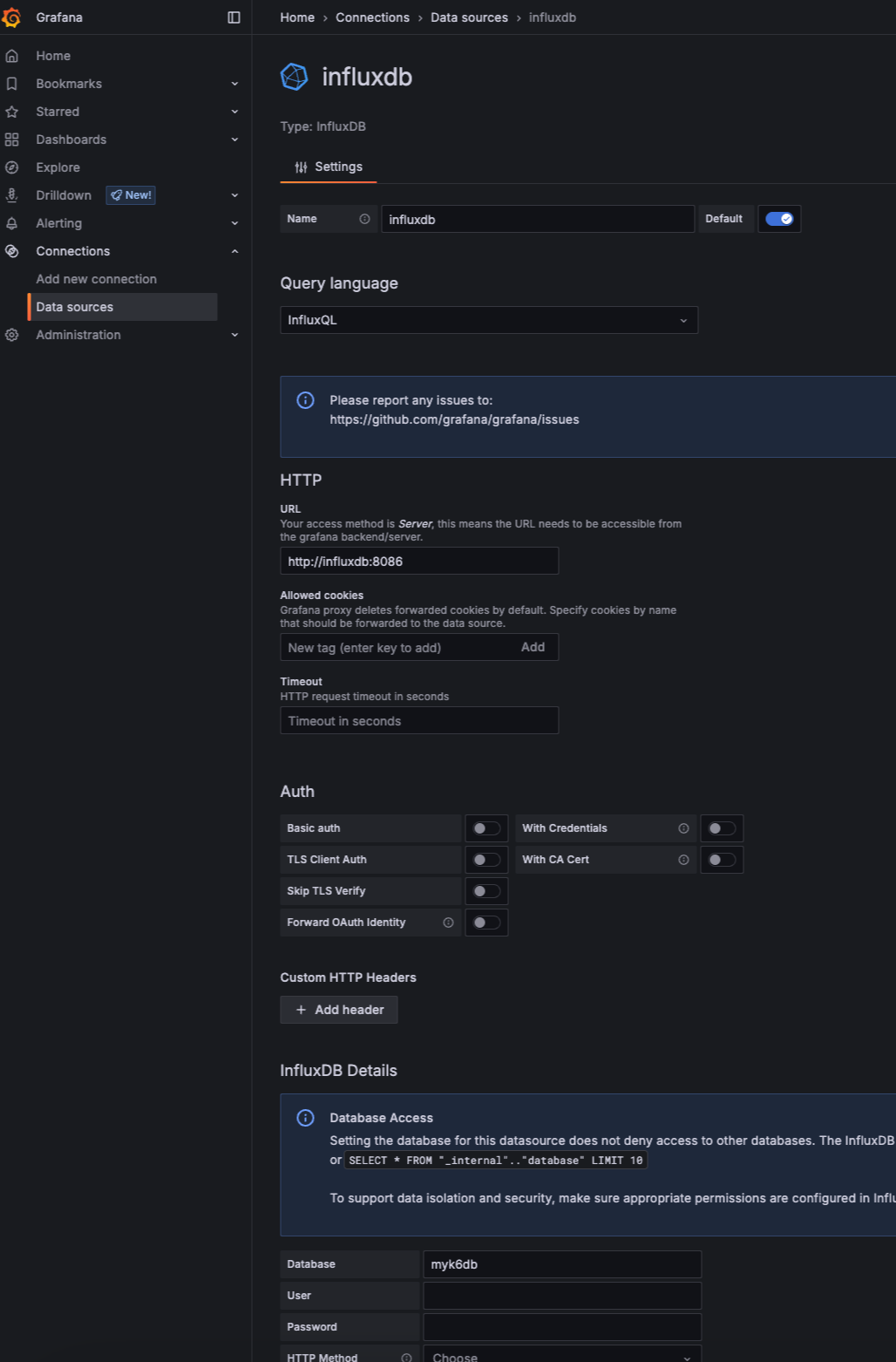
Task: Click the Dashboards grid icon
Action: coord(11,140)
